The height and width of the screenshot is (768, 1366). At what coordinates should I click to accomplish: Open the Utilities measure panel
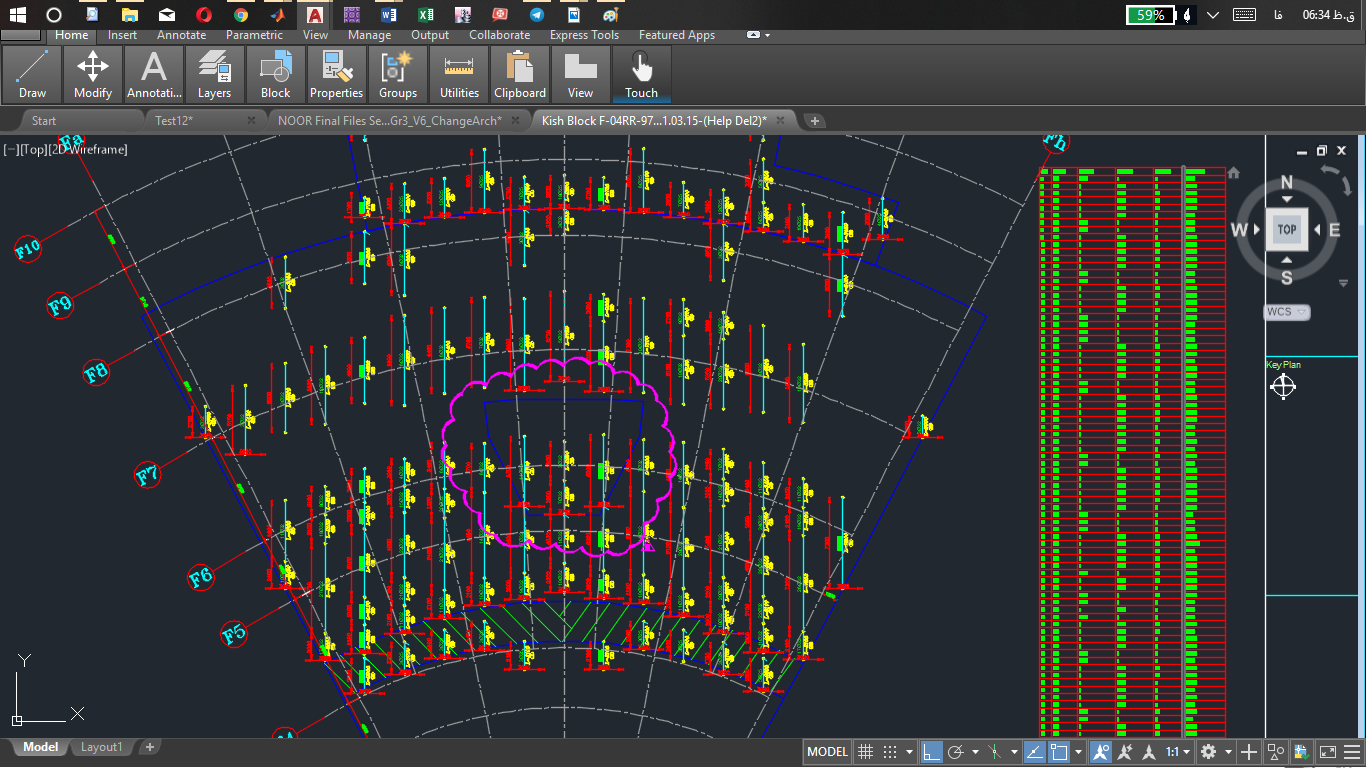(x=459, y=74)
